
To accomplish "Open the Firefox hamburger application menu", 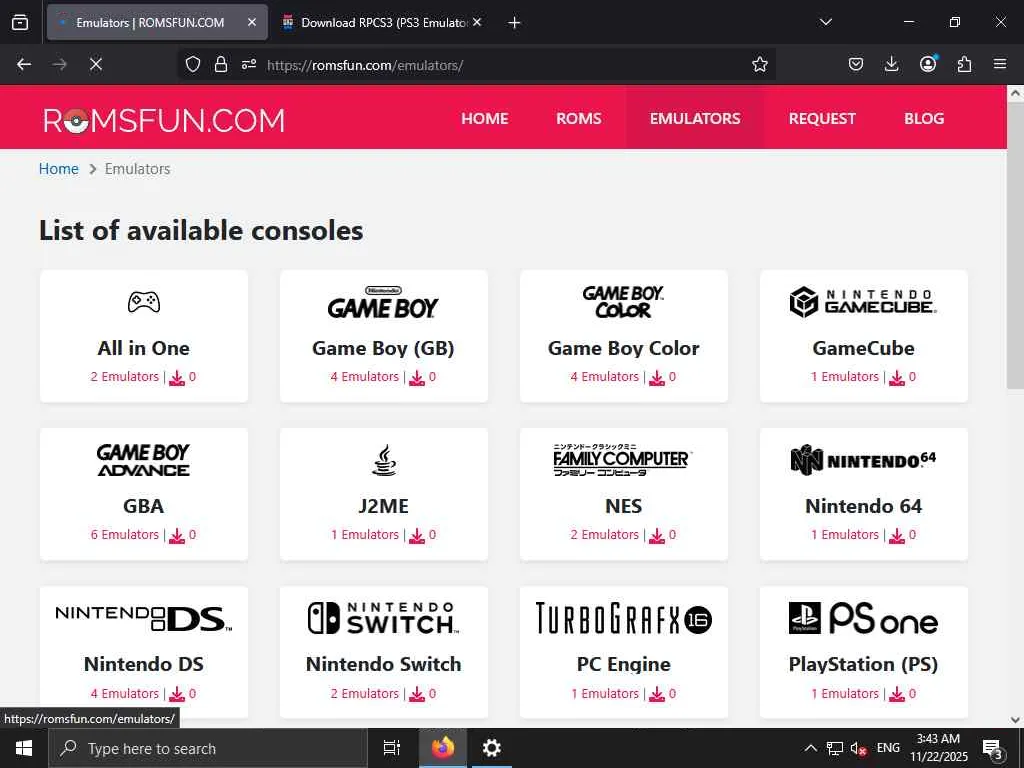I will pyautogui.click(x=1000, y=64).
